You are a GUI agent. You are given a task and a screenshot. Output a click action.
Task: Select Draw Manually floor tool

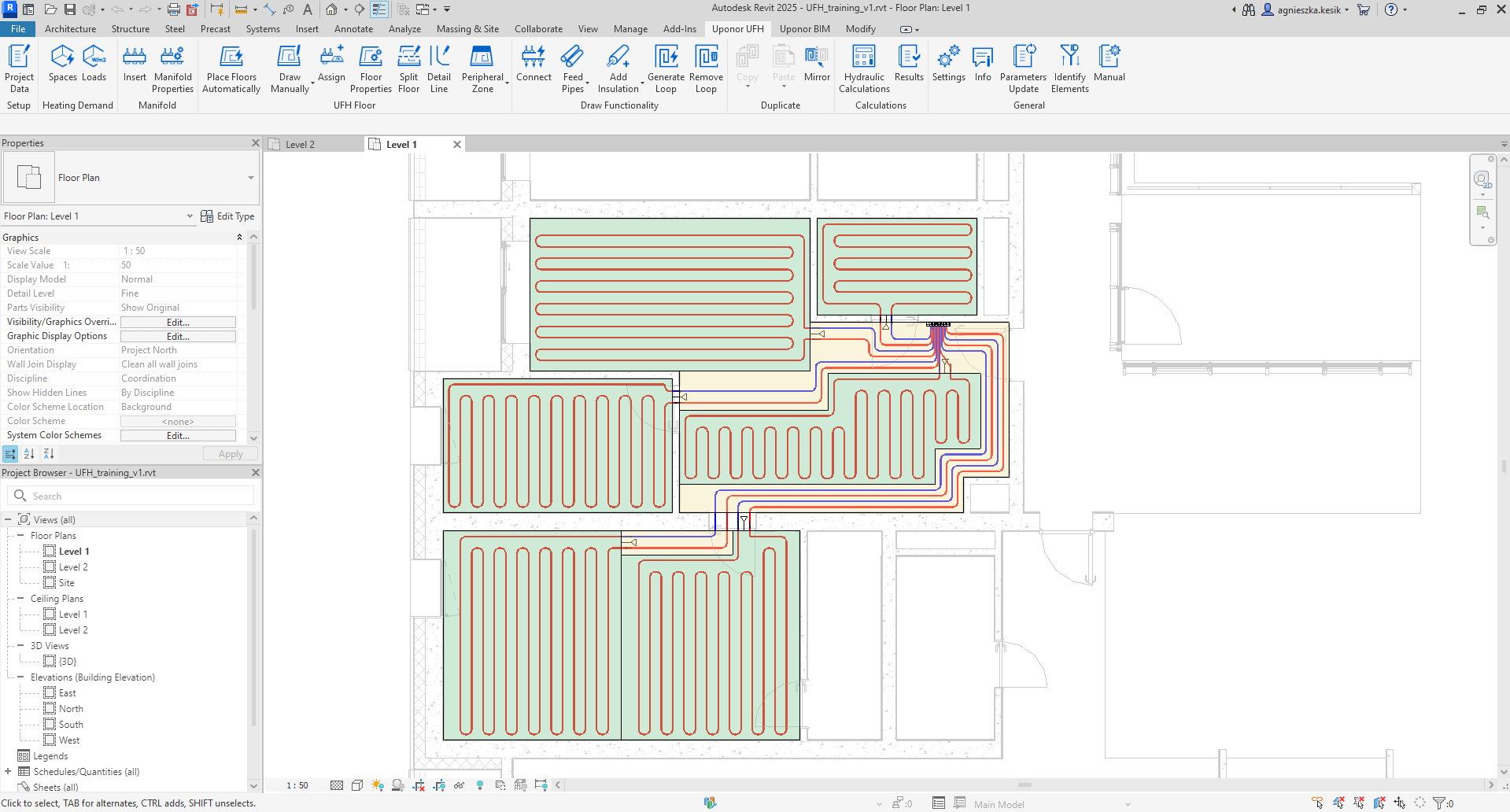click(x=290, y=68)
